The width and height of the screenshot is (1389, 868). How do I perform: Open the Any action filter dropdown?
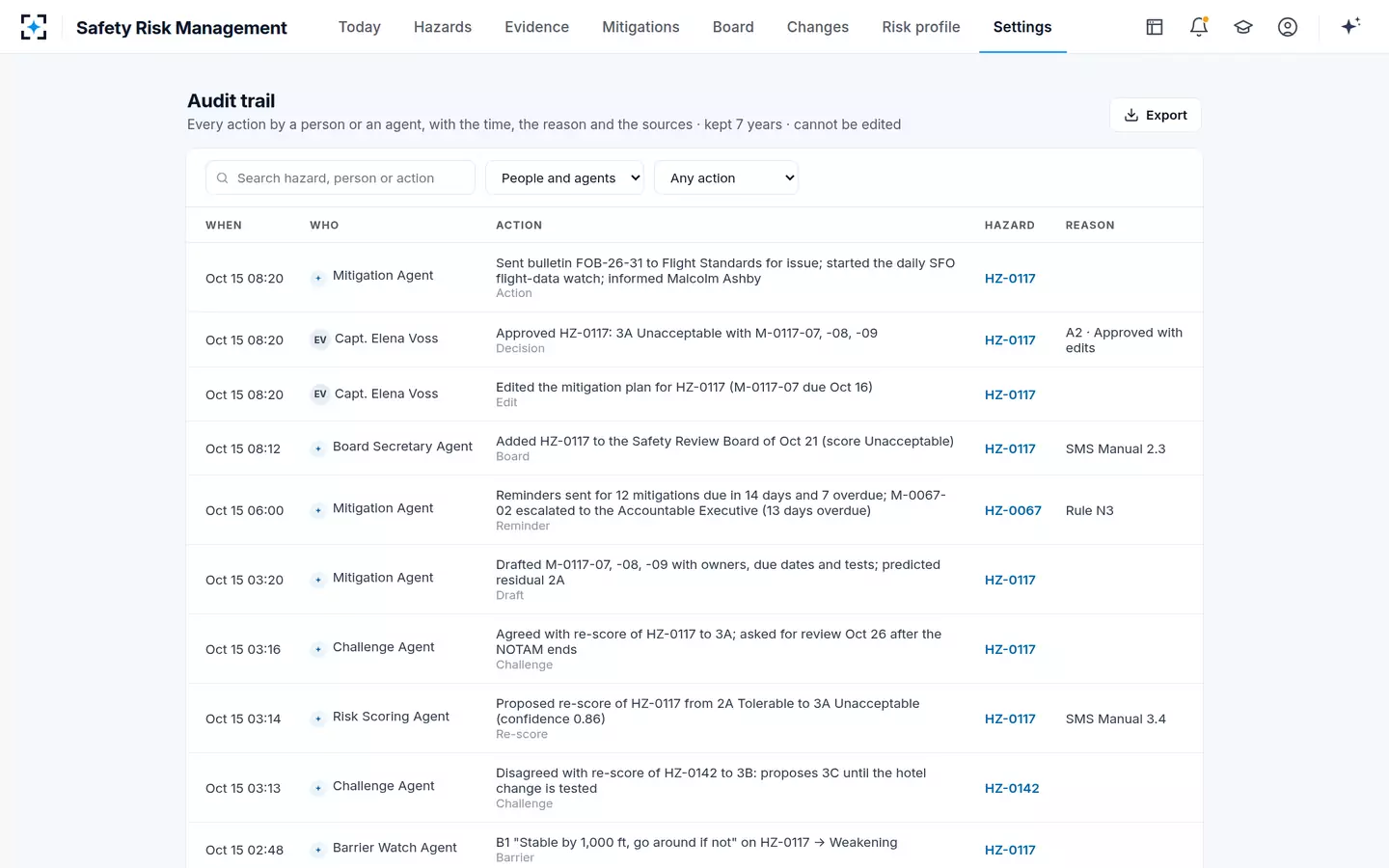coord(726,177)
